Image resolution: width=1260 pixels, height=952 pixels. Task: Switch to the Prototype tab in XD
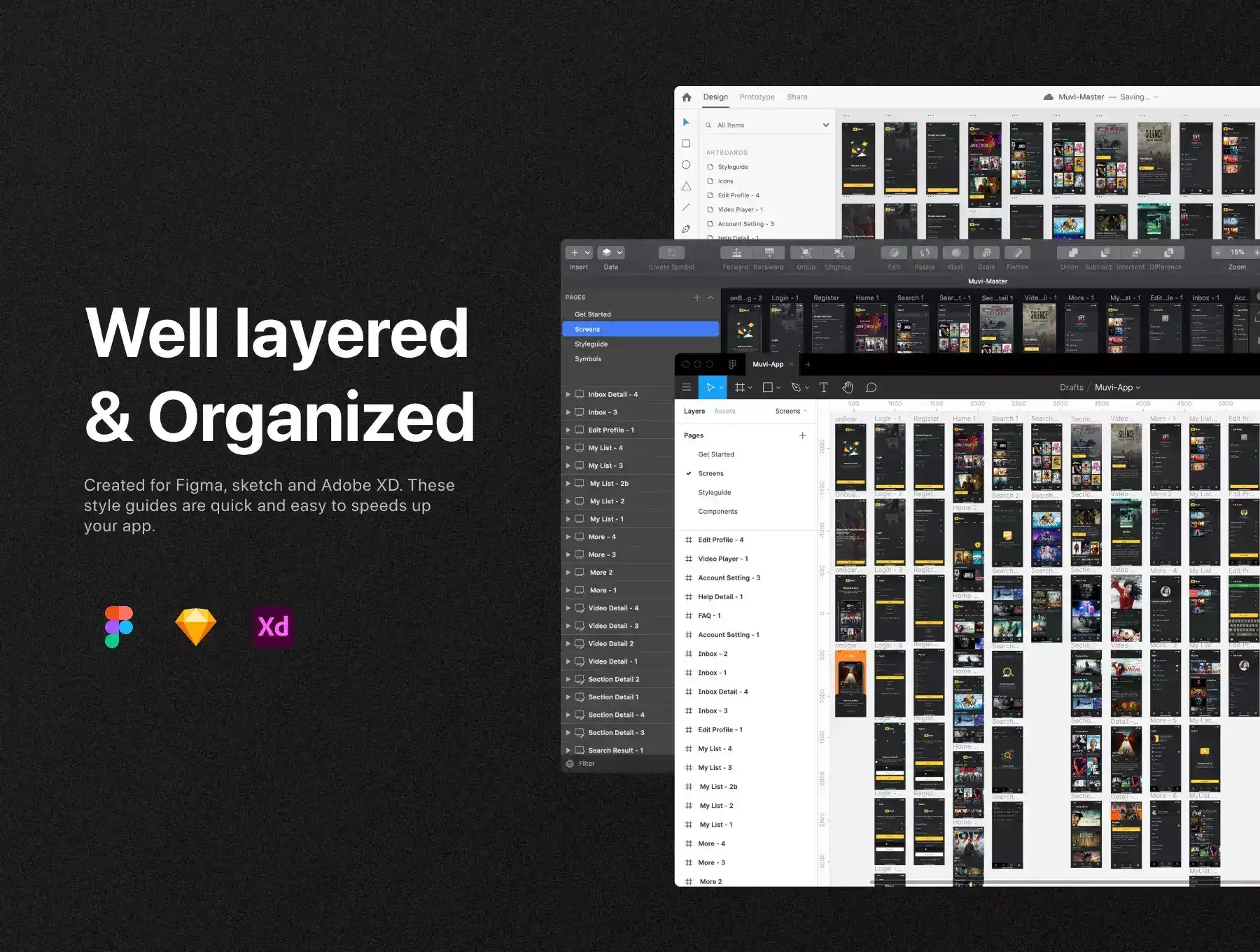coord(757,97)
